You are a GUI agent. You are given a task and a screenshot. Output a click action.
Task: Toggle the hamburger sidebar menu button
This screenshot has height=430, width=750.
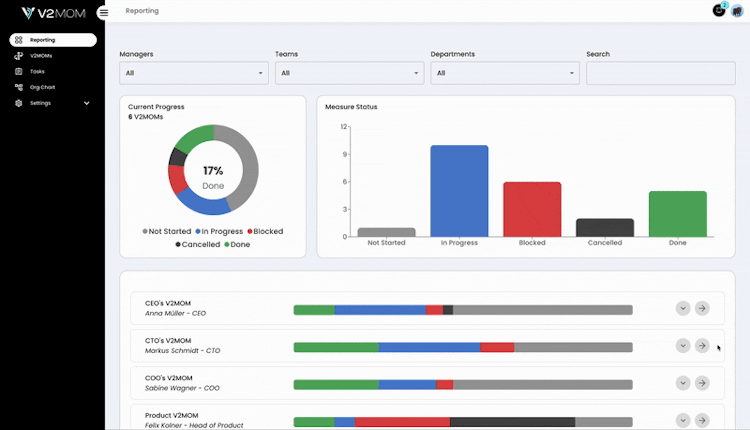coord(103,12)
